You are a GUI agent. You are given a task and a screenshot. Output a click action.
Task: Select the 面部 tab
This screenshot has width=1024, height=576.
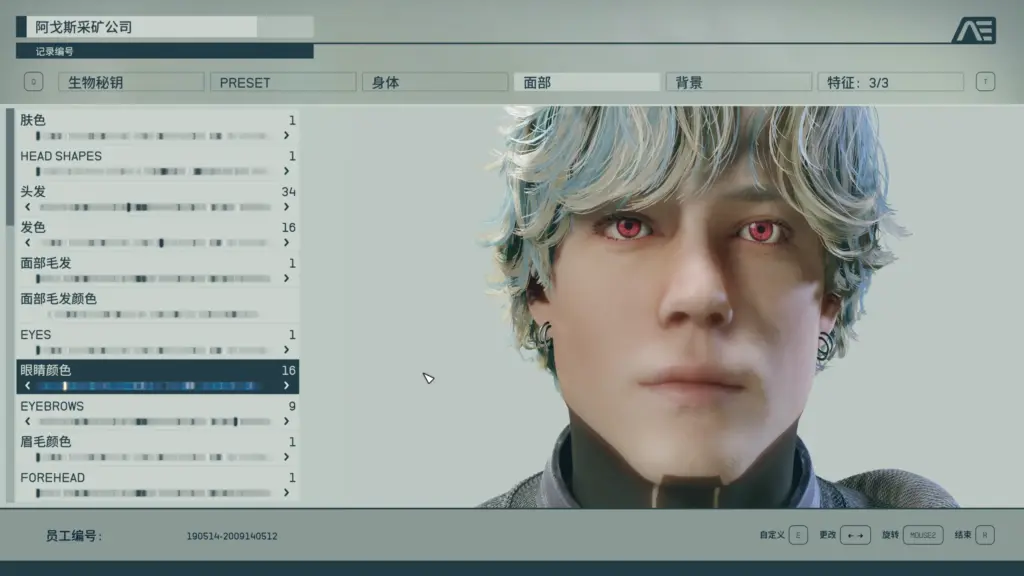point(586,82)
